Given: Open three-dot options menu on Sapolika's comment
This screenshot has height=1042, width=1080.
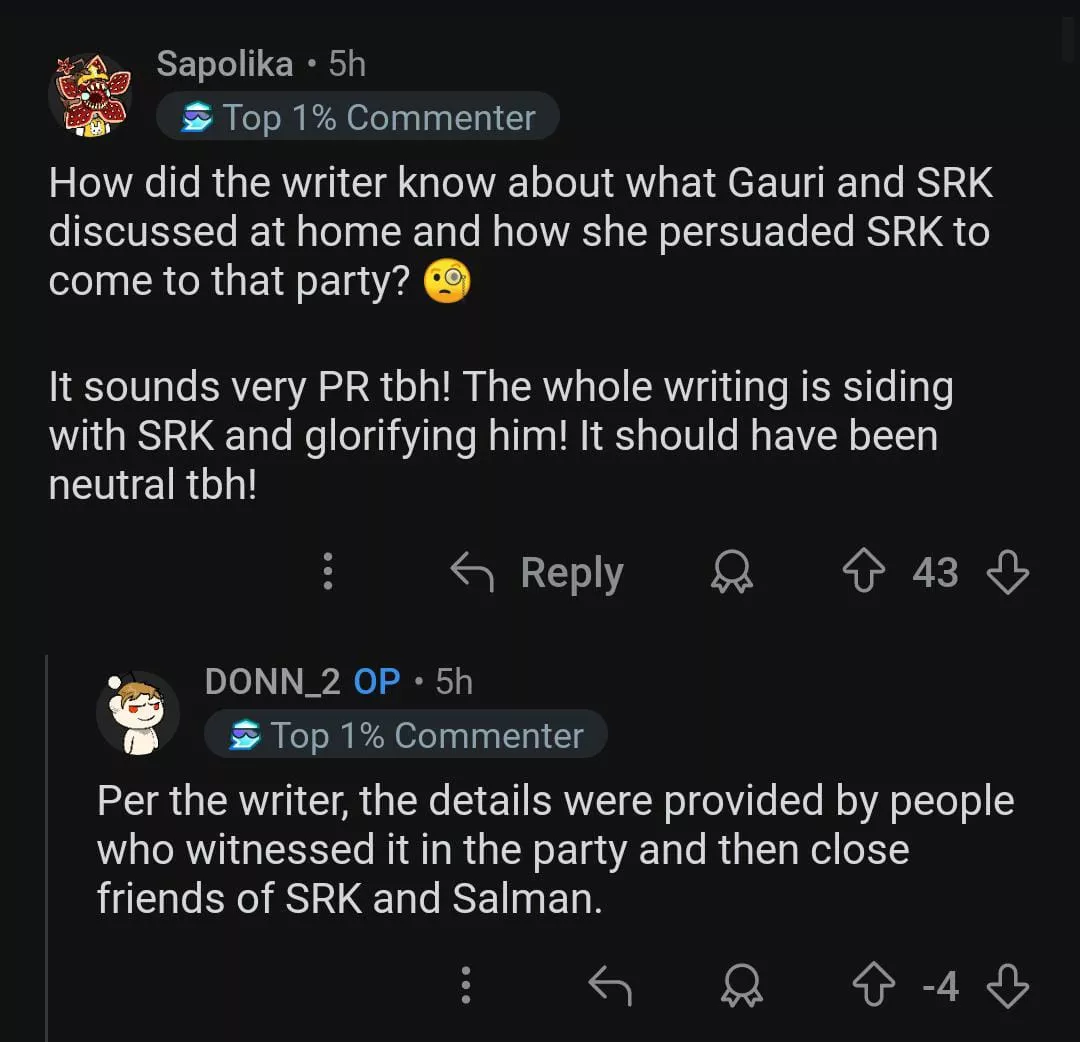Looking at the screenshot, I should click(326, 573).
